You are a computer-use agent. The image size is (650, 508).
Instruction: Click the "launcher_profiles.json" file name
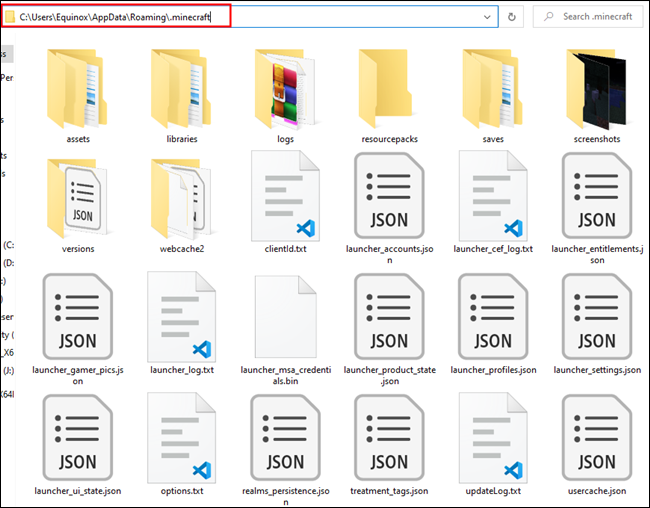(x=493, y=369)
